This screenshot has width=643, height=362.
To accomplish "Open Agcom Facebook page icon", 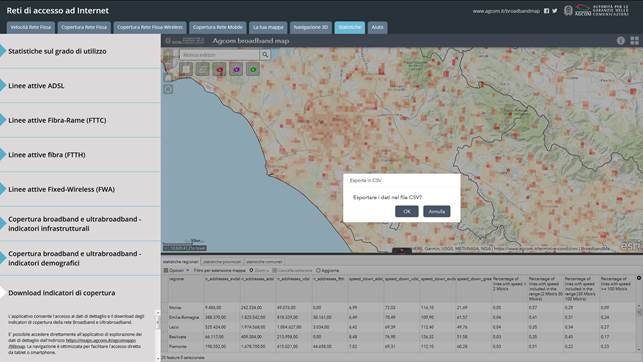I will (x=546, y=11).
